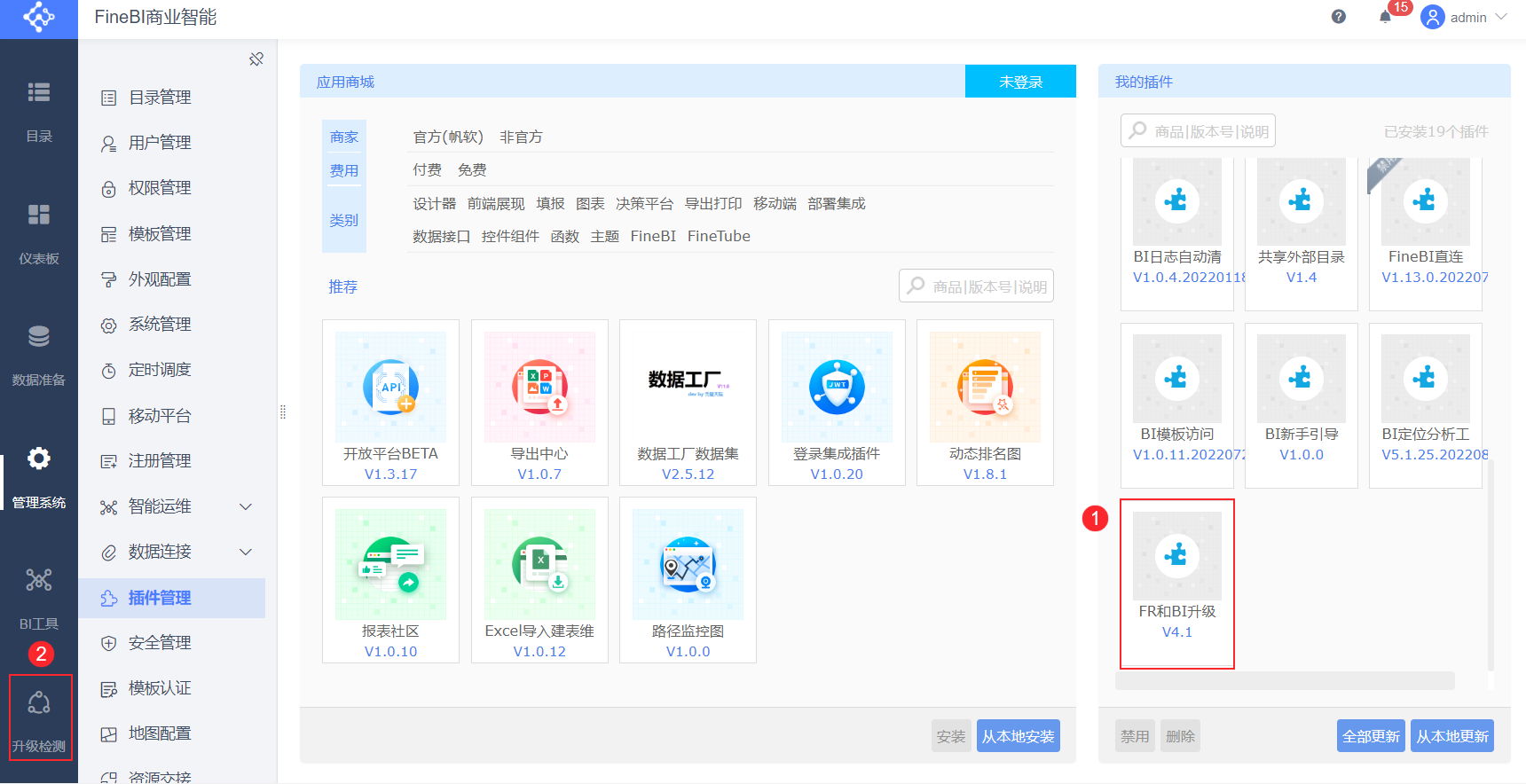Filter plugins by 免费
Image resolution: width=1526 pixels, height=784 pixels.
click(x=472, y=169)
